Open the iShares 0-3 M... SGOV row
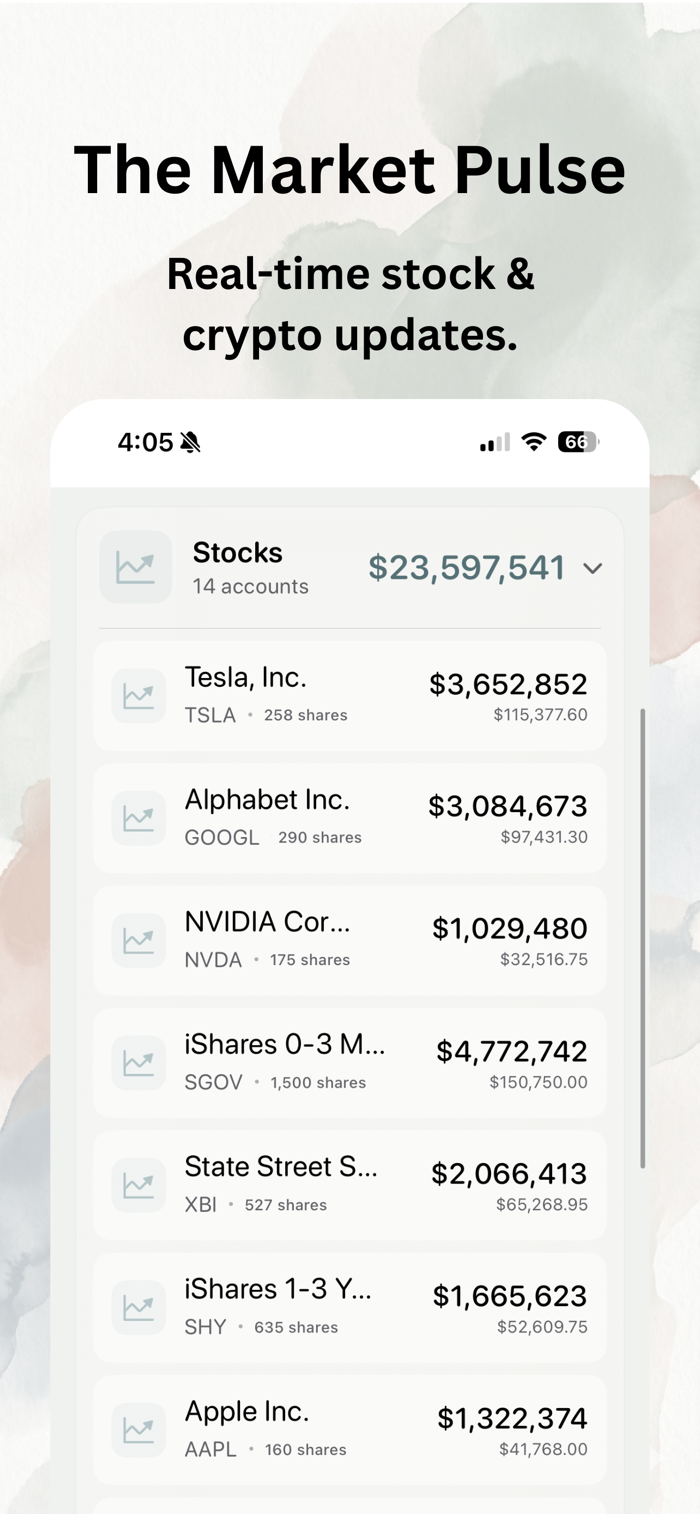The height and width of the screenshot is (1514, 700). click(350, 1063)
